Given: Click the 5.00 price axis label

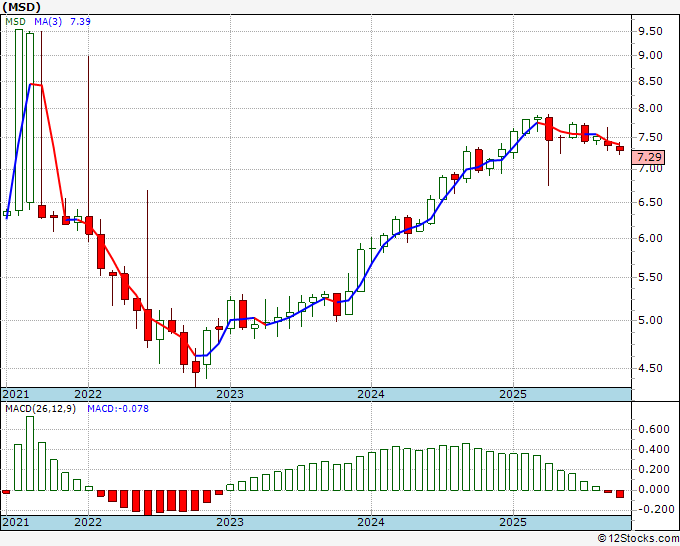Looking at the screenshot, I should tap(650, 320).
